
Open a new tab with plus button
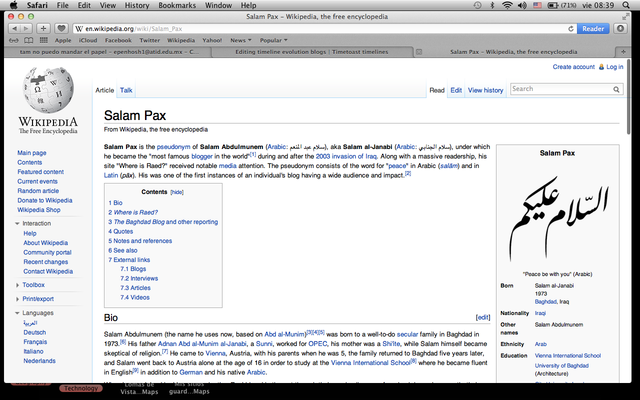click(623, 52)
